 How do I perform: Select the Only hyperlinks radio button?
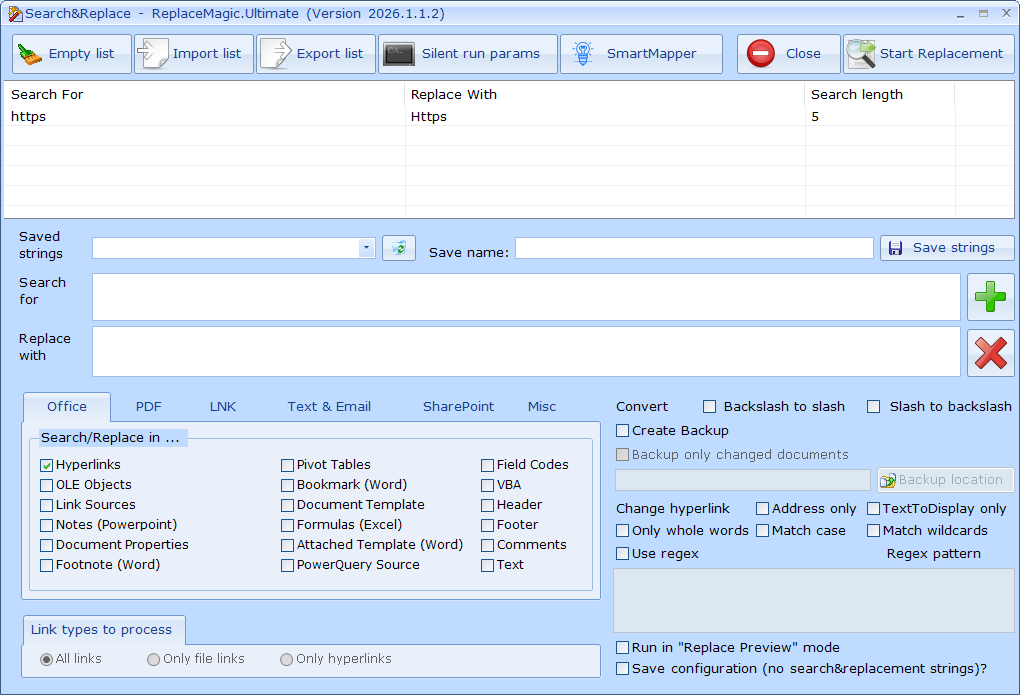(x=286, y=659)
